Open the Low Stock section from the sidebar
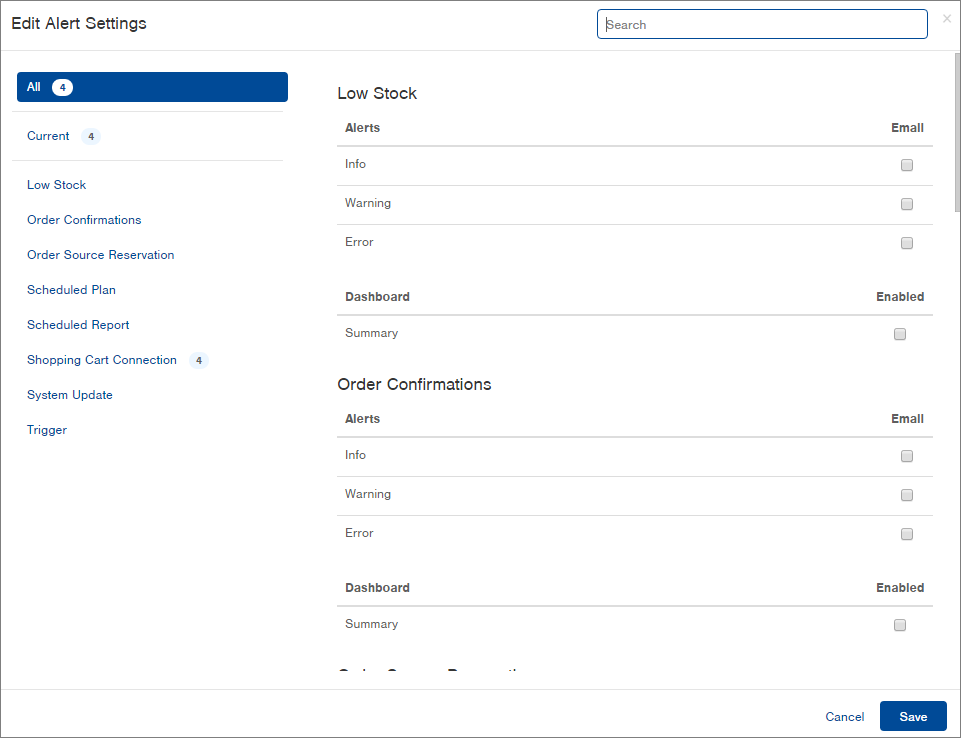This screenshot has width=961, height=738. coord(56,184)
